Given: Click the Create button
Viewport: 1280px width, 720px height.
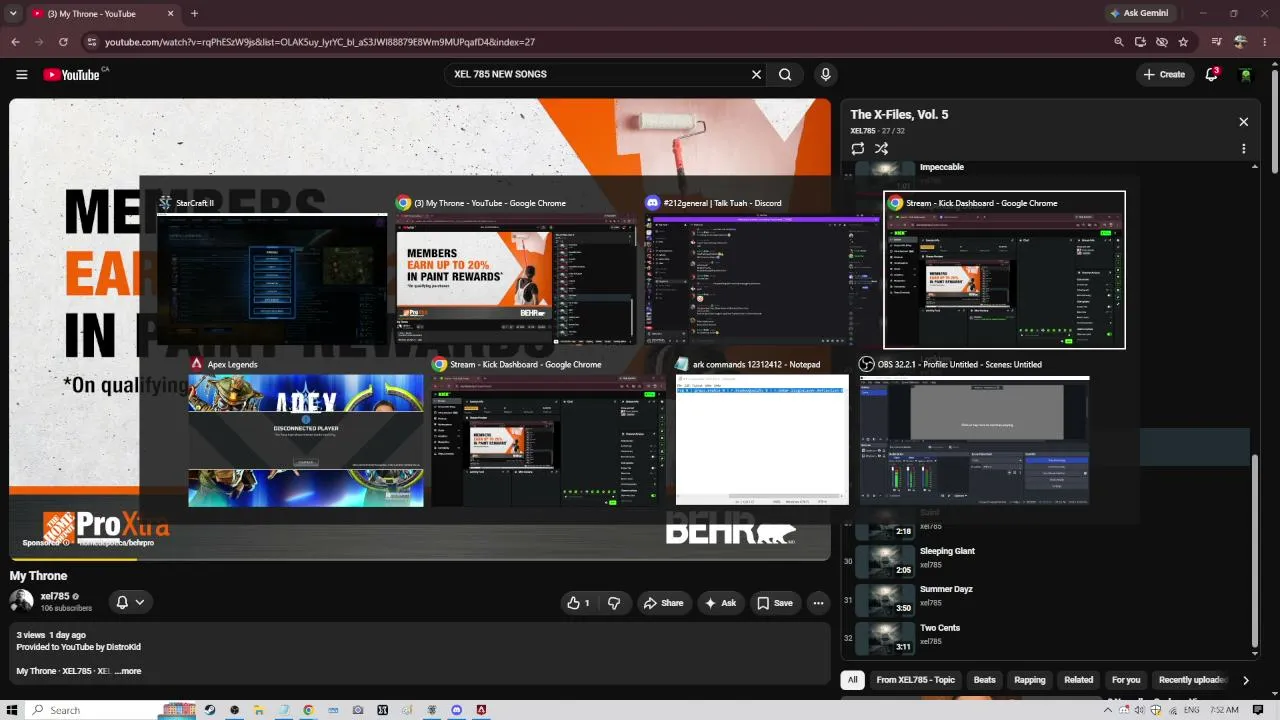Looking at the screenshot, I should tap(1164, 74).
